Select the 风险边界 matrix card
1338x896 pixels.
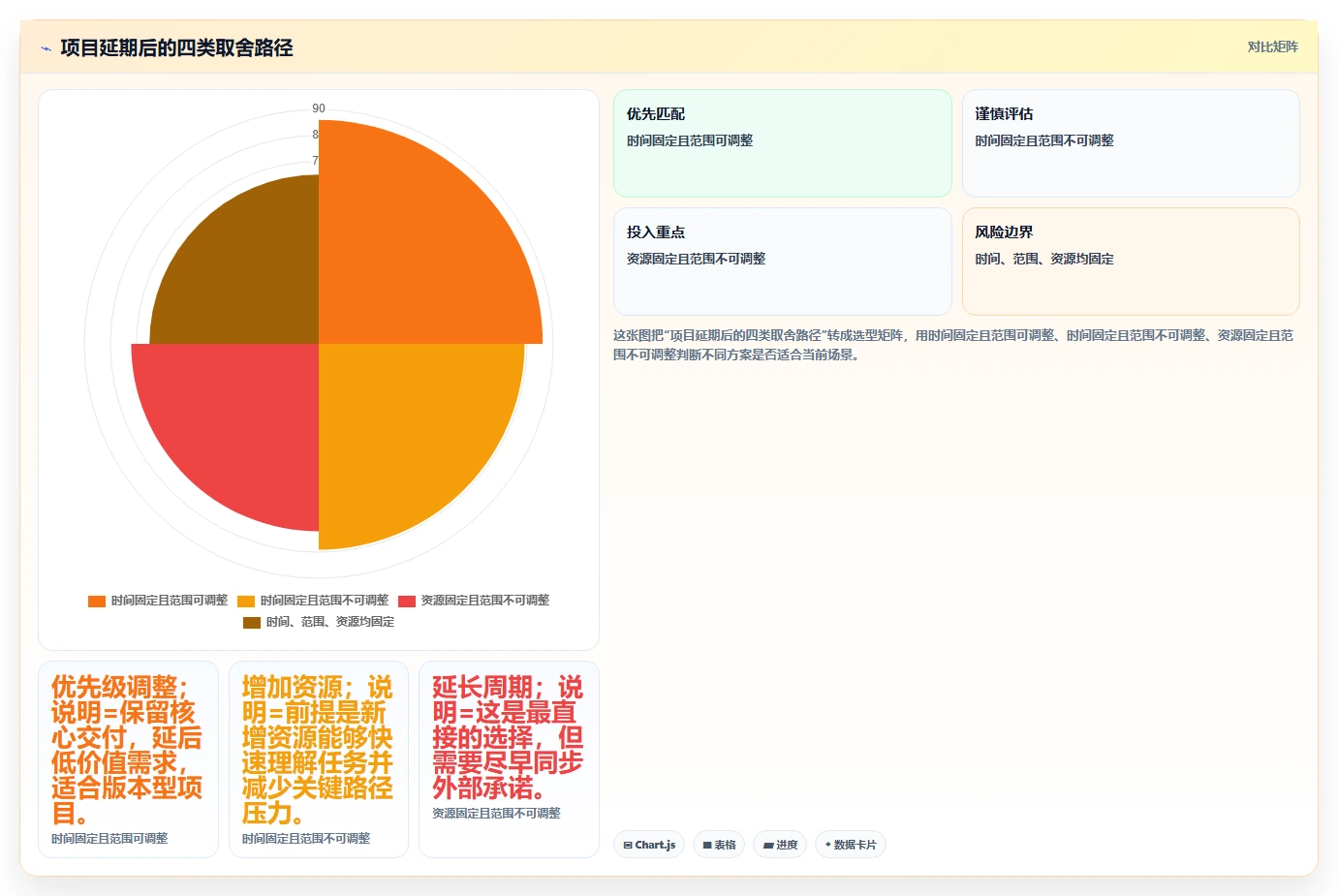click(1131, 262)
